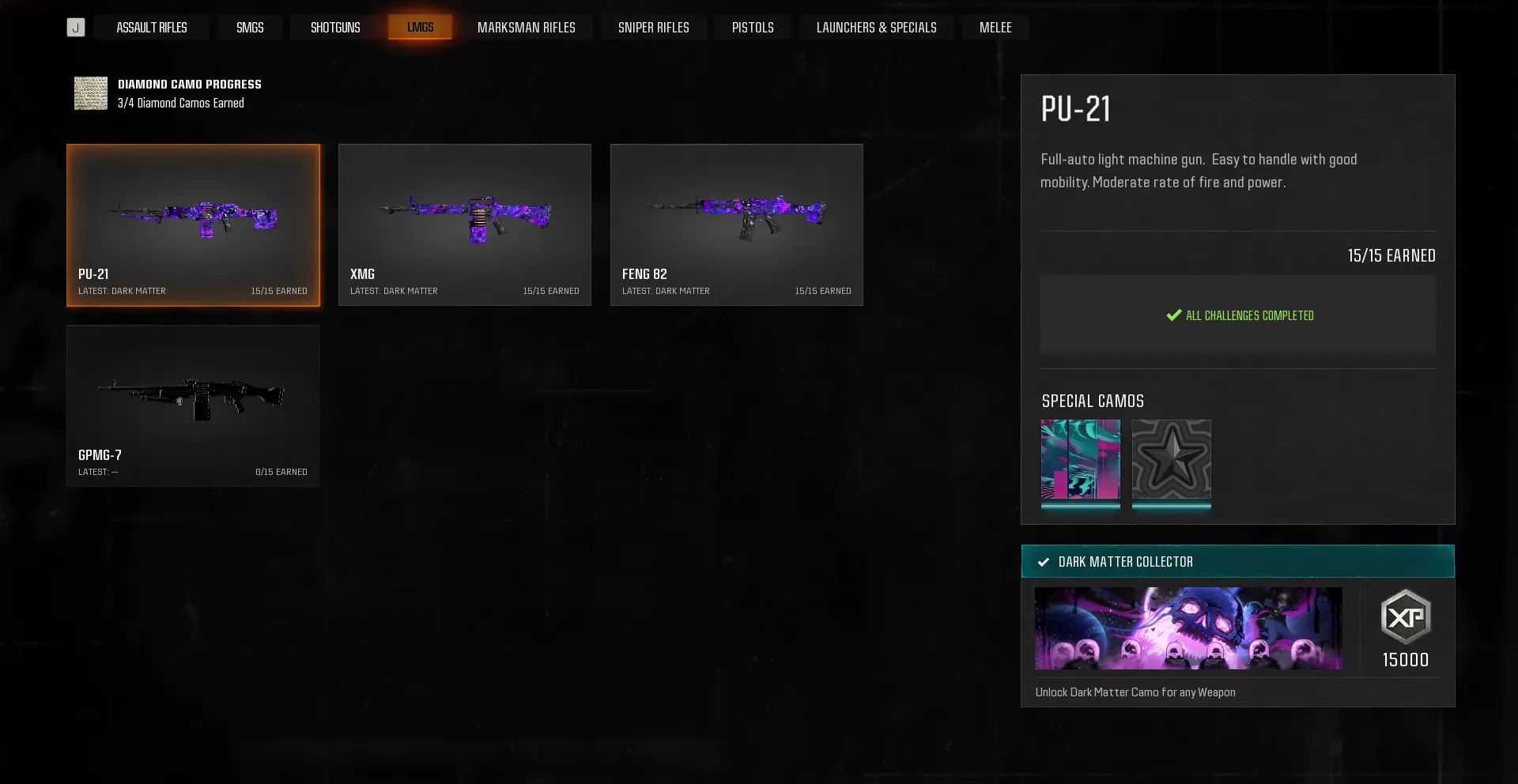Switch to the Pistols tab
This screenshot has height=784, width=1518.
click(753, 28)
